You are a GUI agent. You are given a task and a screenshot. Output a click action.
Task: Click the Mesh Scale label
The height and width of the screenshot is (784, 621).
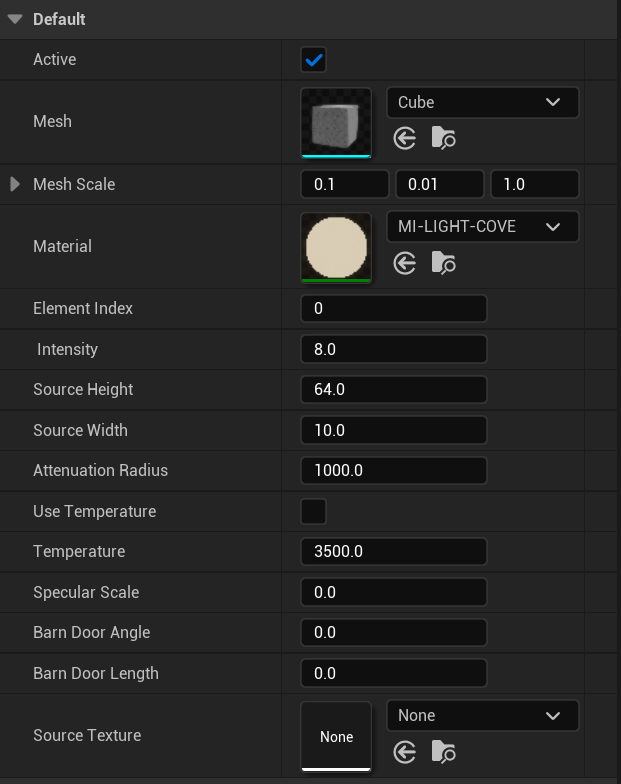74,184
